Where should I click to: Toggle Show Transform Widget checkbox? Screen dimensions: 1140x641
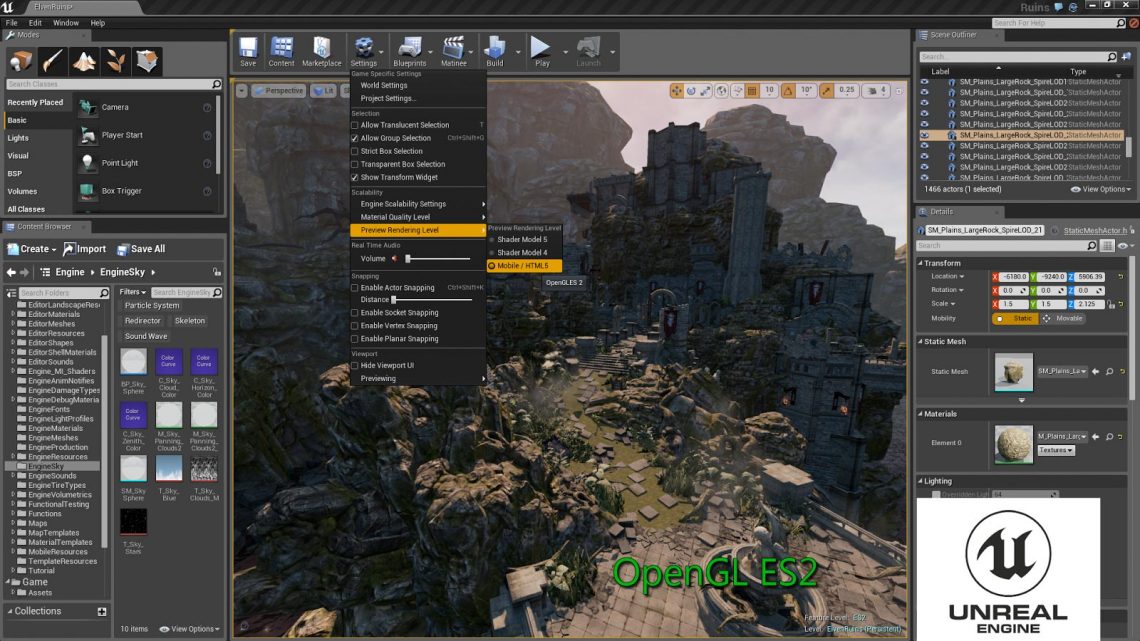tap(355, 177)
